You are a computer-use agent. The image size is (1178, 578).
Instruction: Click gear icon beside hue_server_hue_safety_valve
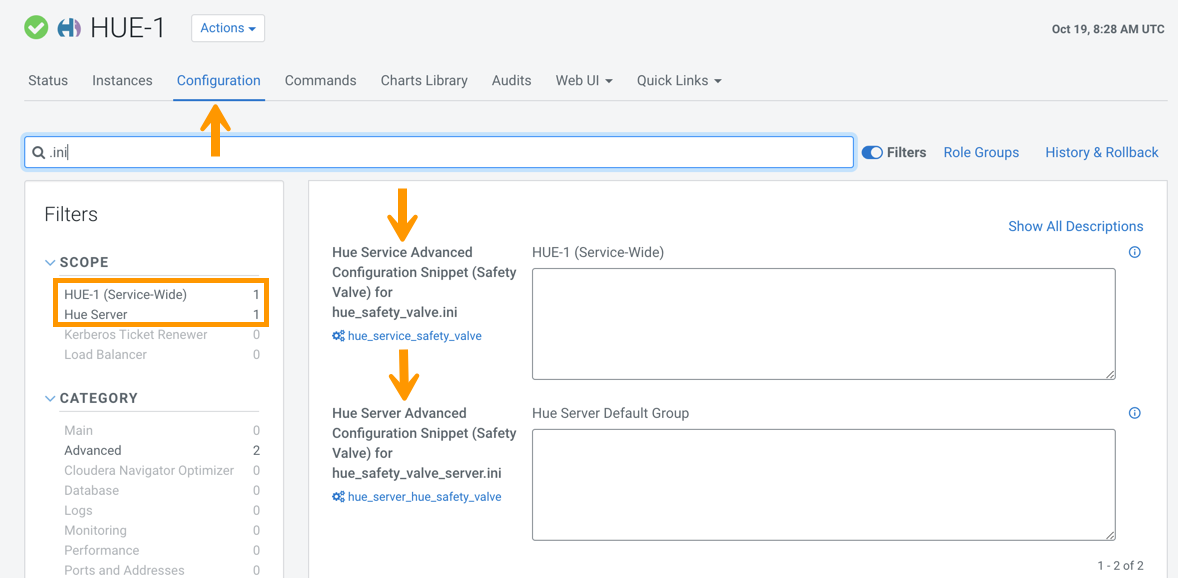point(338,497)
